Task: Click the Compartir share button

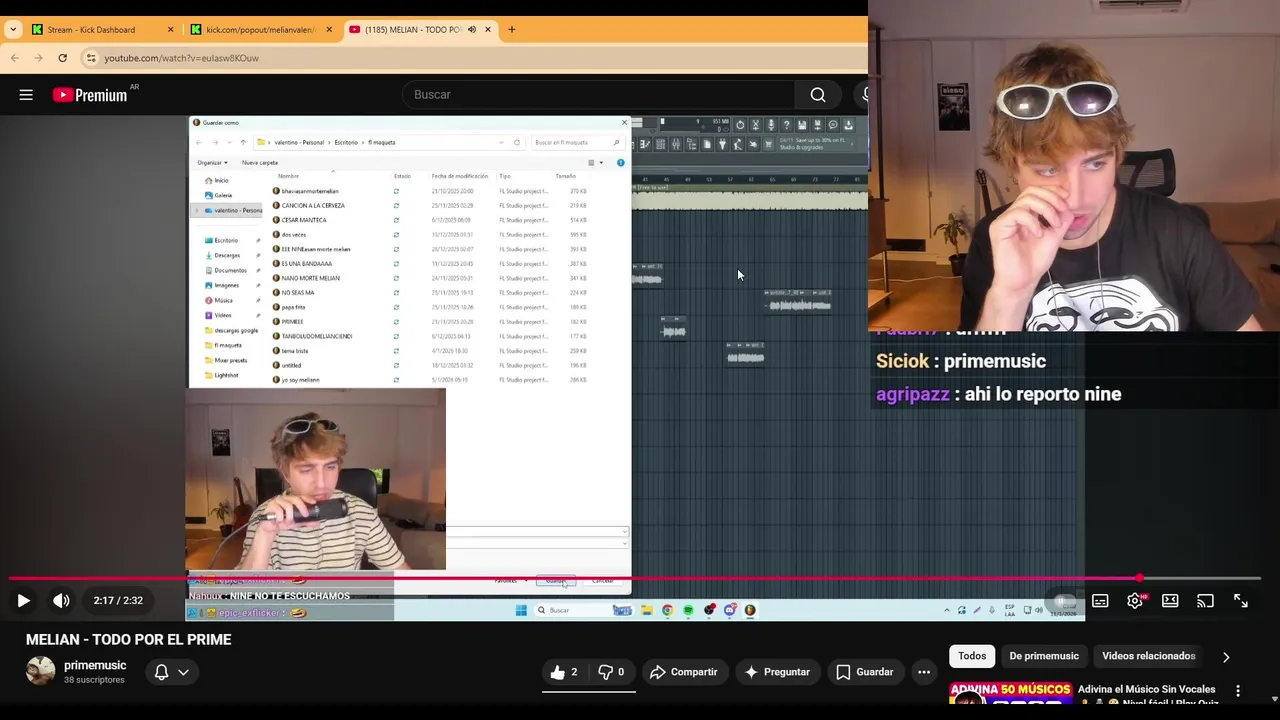Action: click(x=684, y=672)
